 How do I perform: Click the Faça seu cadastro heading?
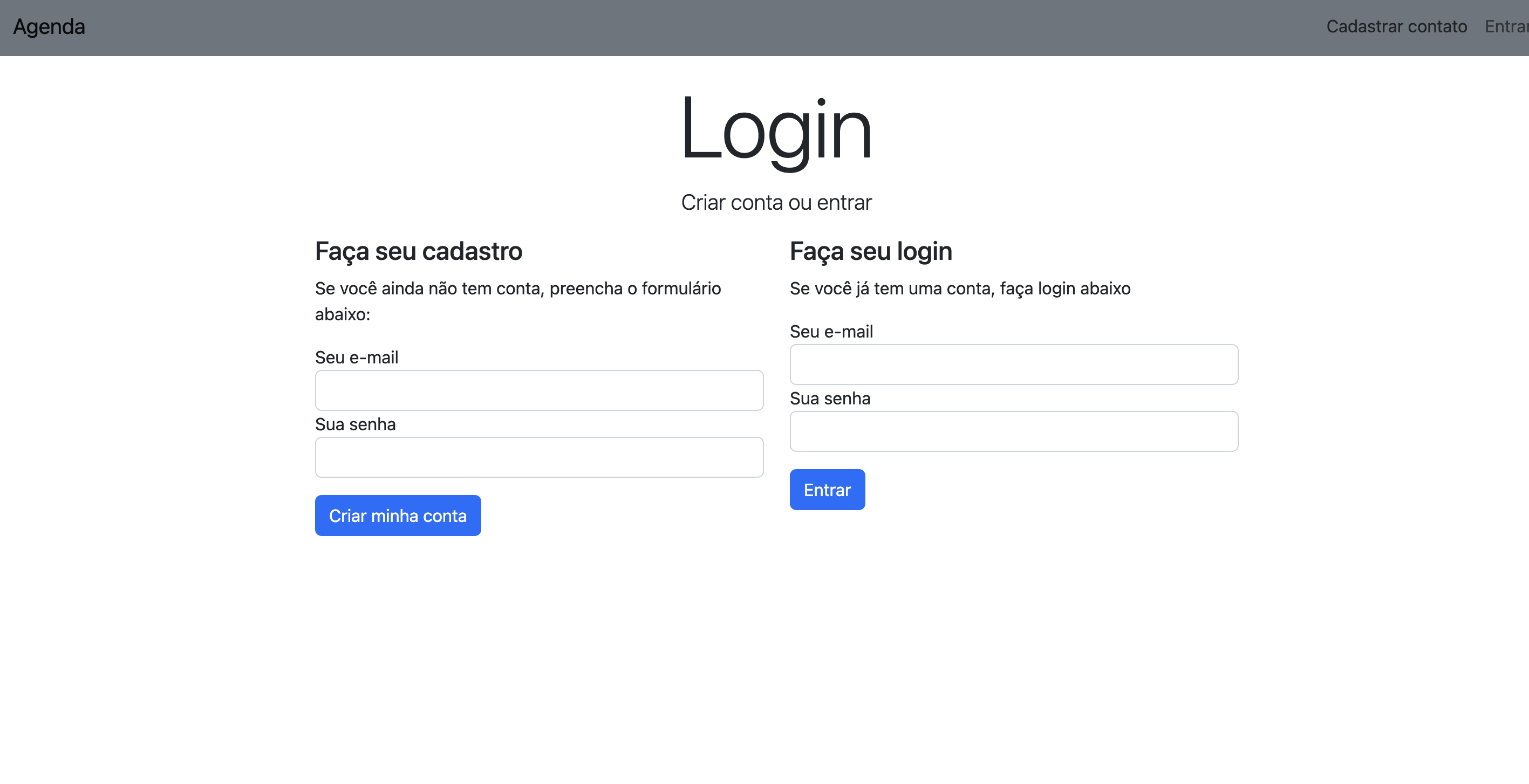[x=418, y=251]
